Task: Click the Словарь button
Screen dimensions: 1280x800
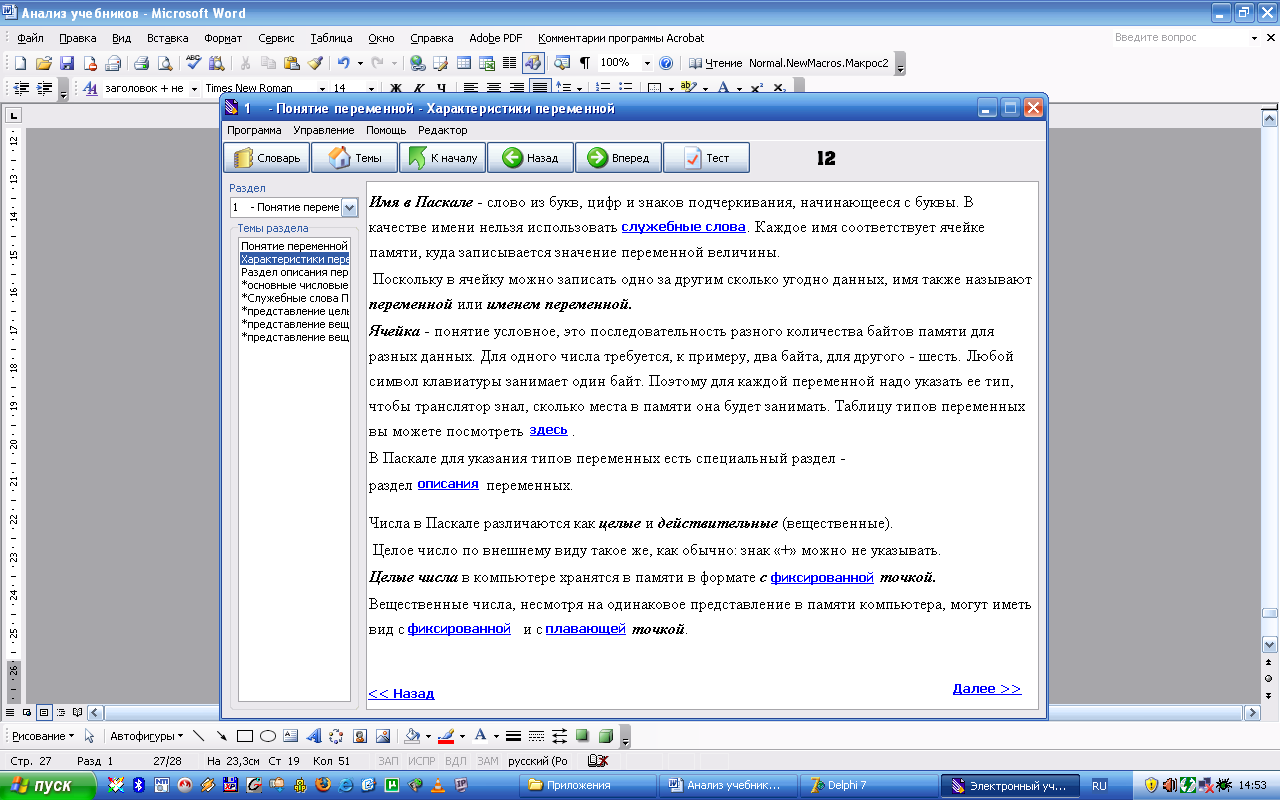Action: (x=266, y=158)
